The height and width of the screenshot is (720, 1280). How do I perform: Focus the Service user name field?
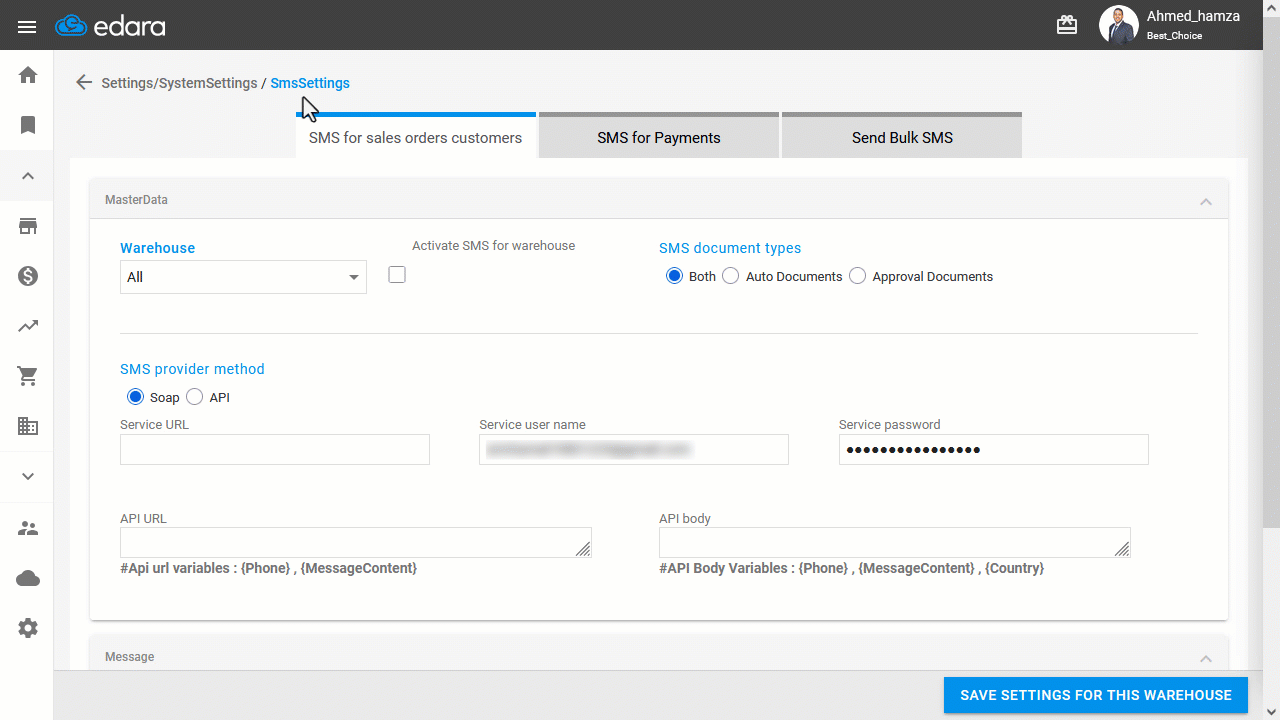click(x=634, y=450)
